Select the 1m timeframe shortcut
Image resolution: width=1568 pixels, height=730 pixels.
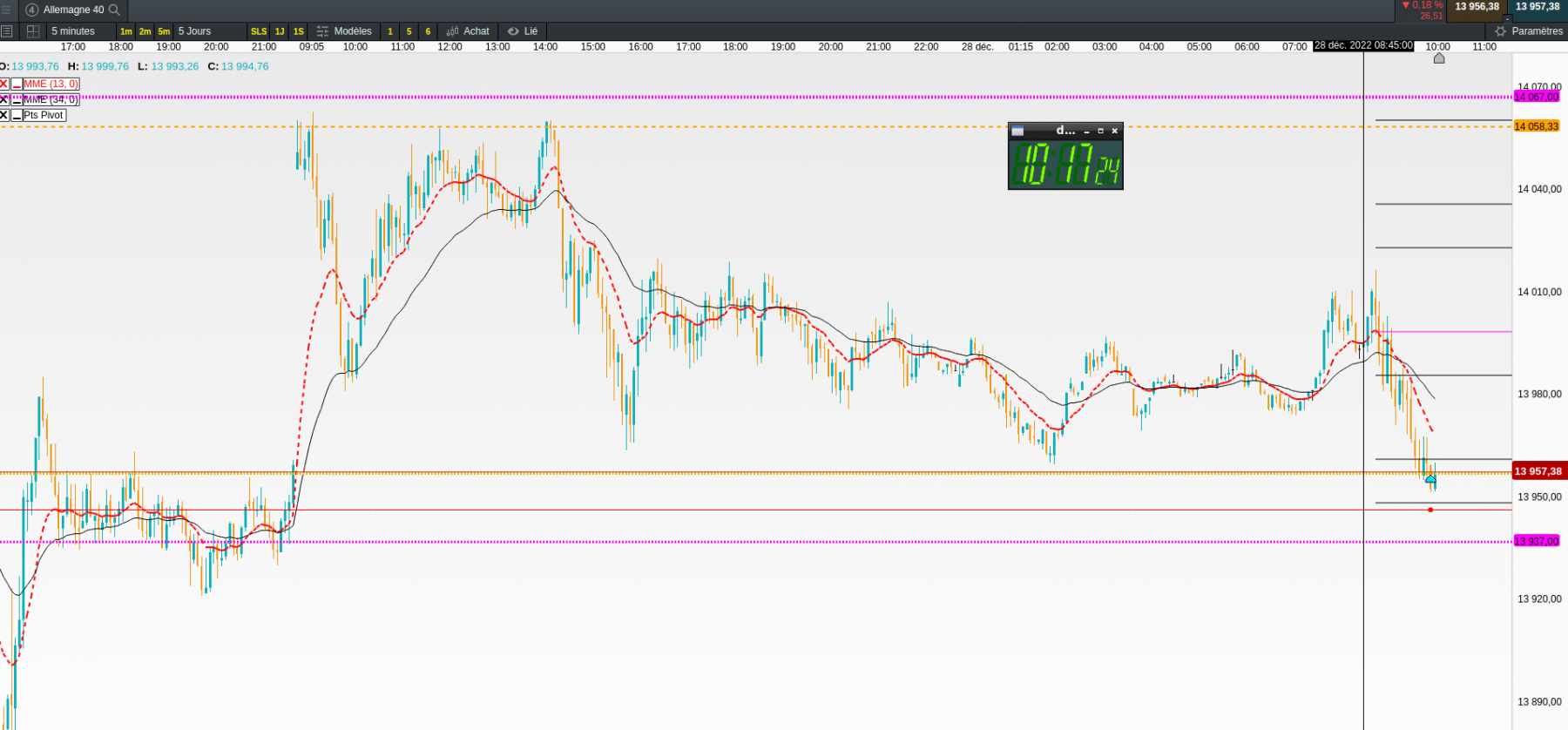(126, 31)
